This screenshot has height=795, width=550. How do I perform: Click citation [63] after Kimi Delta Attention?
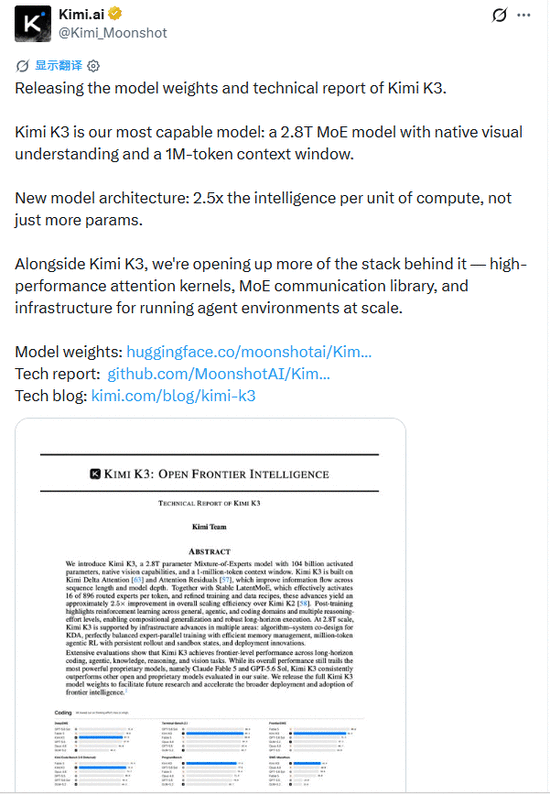coord(137,580)
